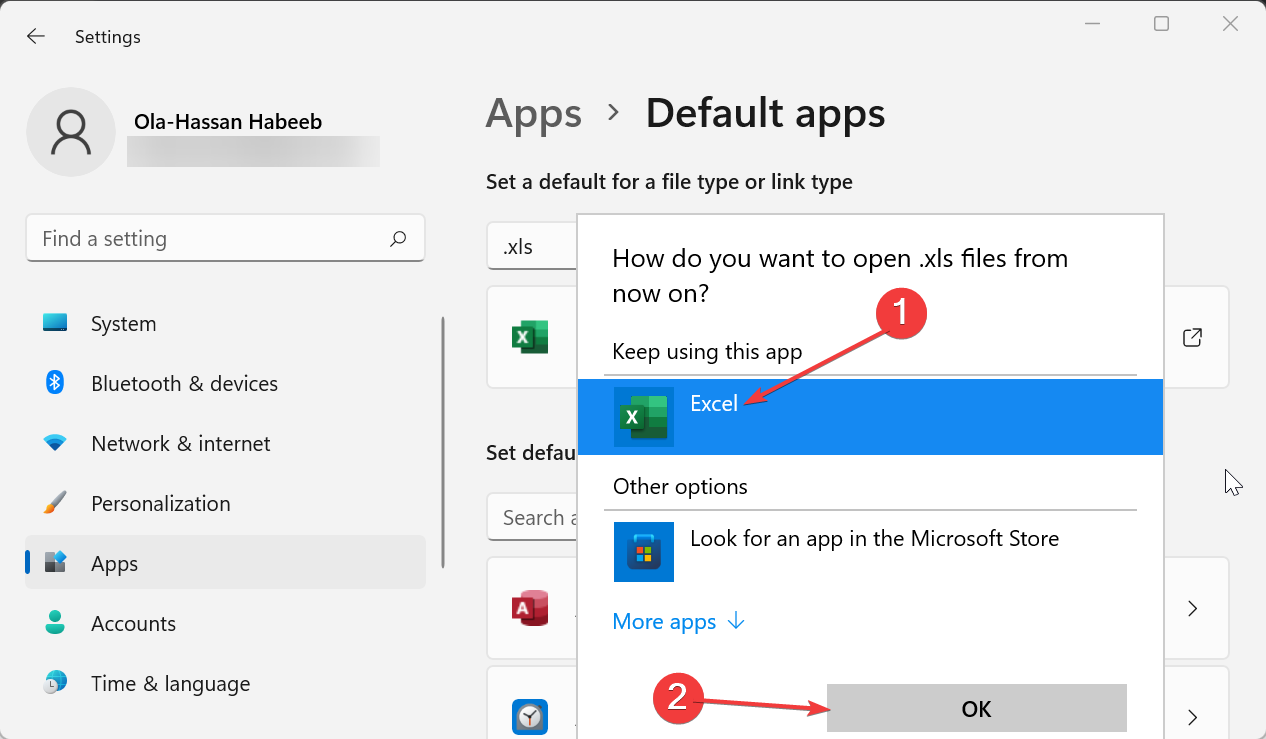1266x739 pixels.
Task: Open System settings
Action: click(225, 324)
